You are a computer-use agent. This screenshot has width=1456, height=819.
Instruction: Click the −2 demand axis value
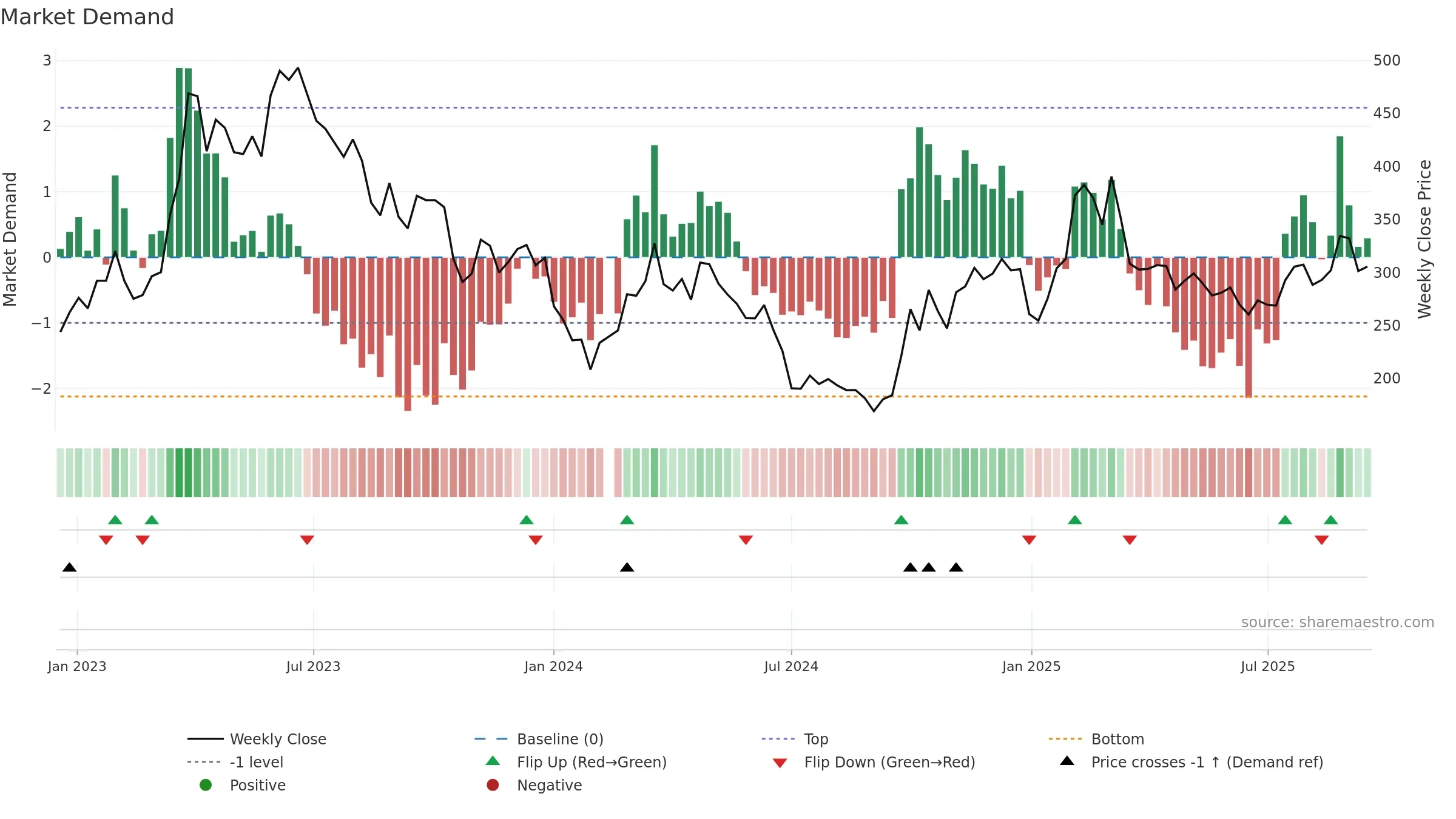coord(41,389)
